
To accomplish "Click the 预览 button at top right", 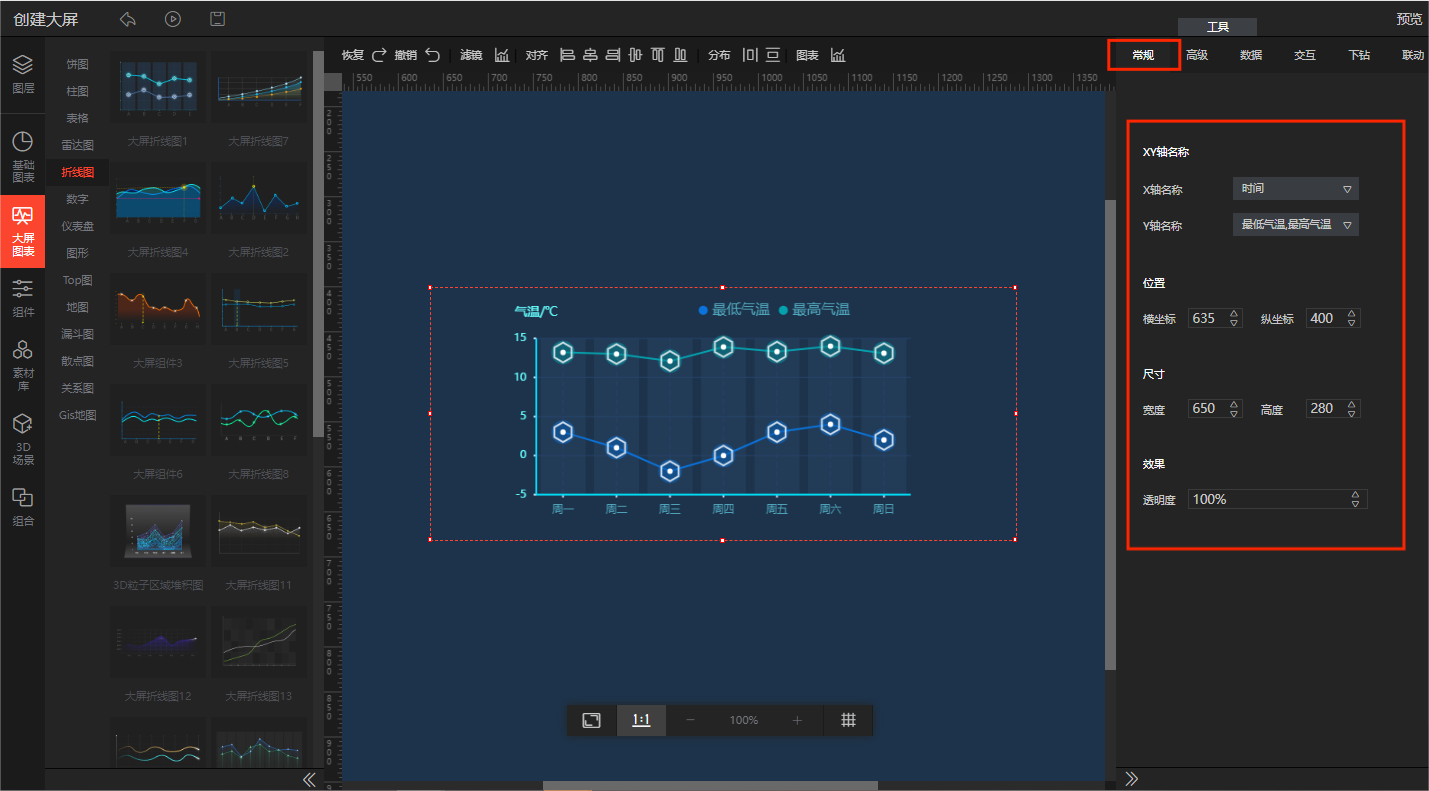I will tap(1409, 19).
